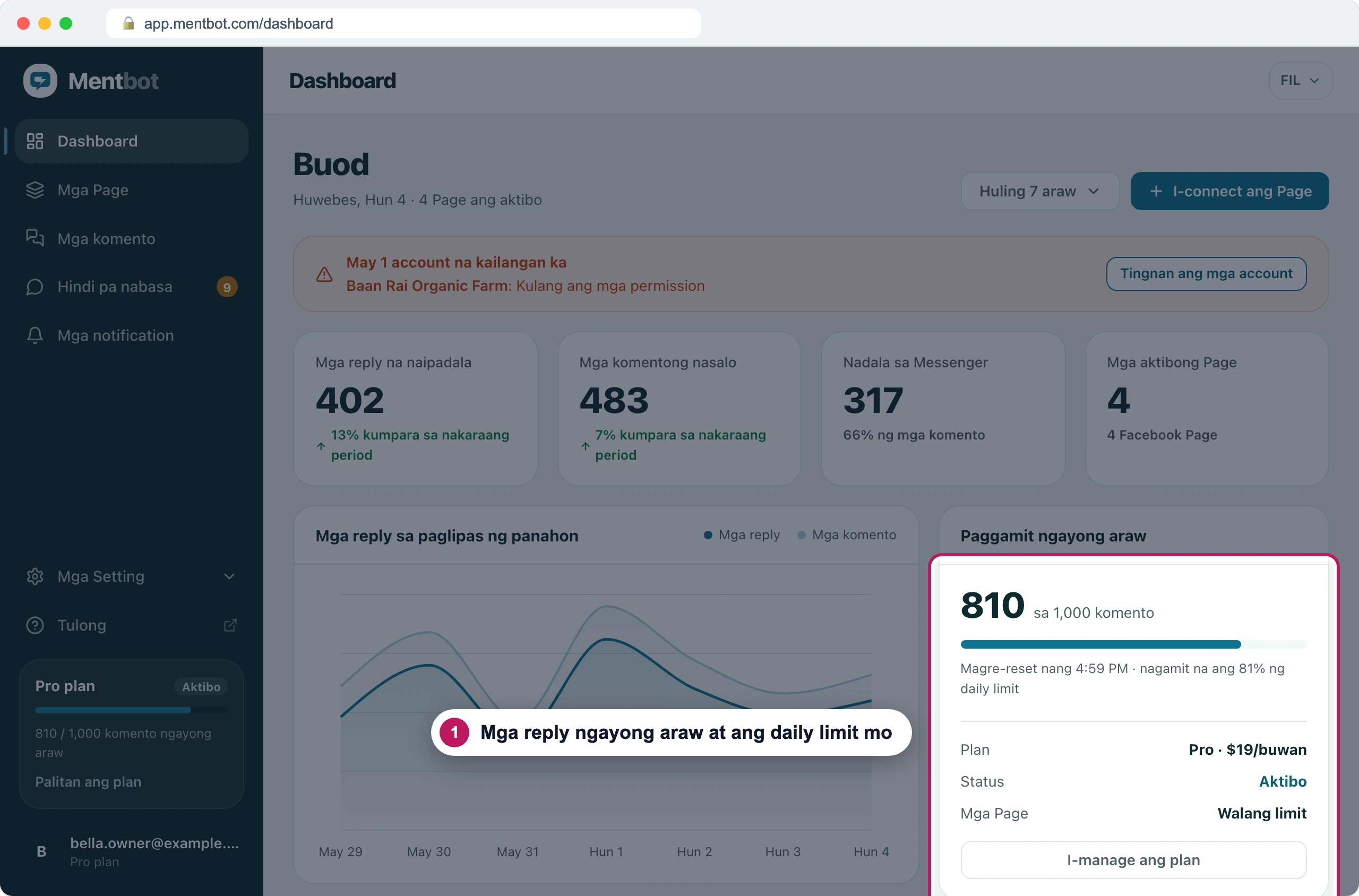Open the FIL language dropdown
The image size is (1359, 896).
pos(1300,81)
